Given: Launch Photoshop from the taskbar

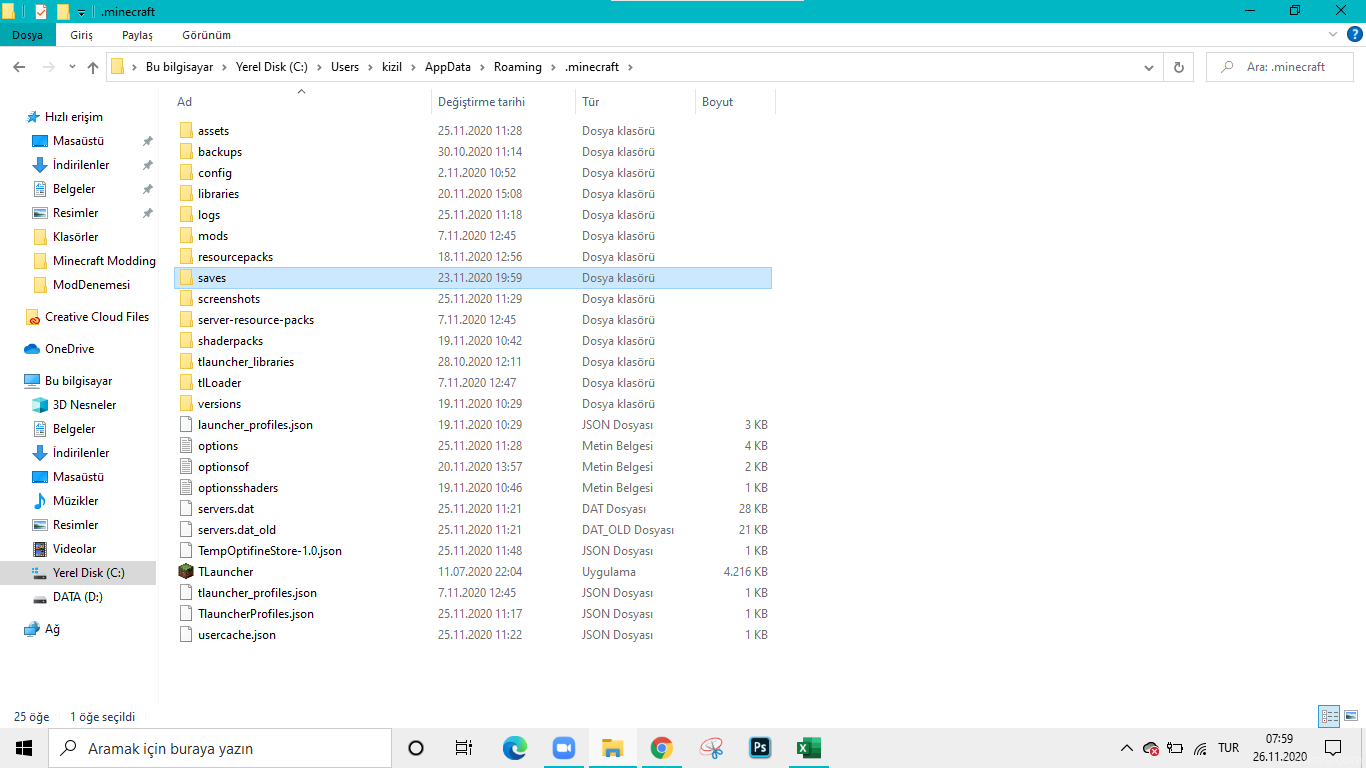Looking at the screenshot, I should pos(760,748).
